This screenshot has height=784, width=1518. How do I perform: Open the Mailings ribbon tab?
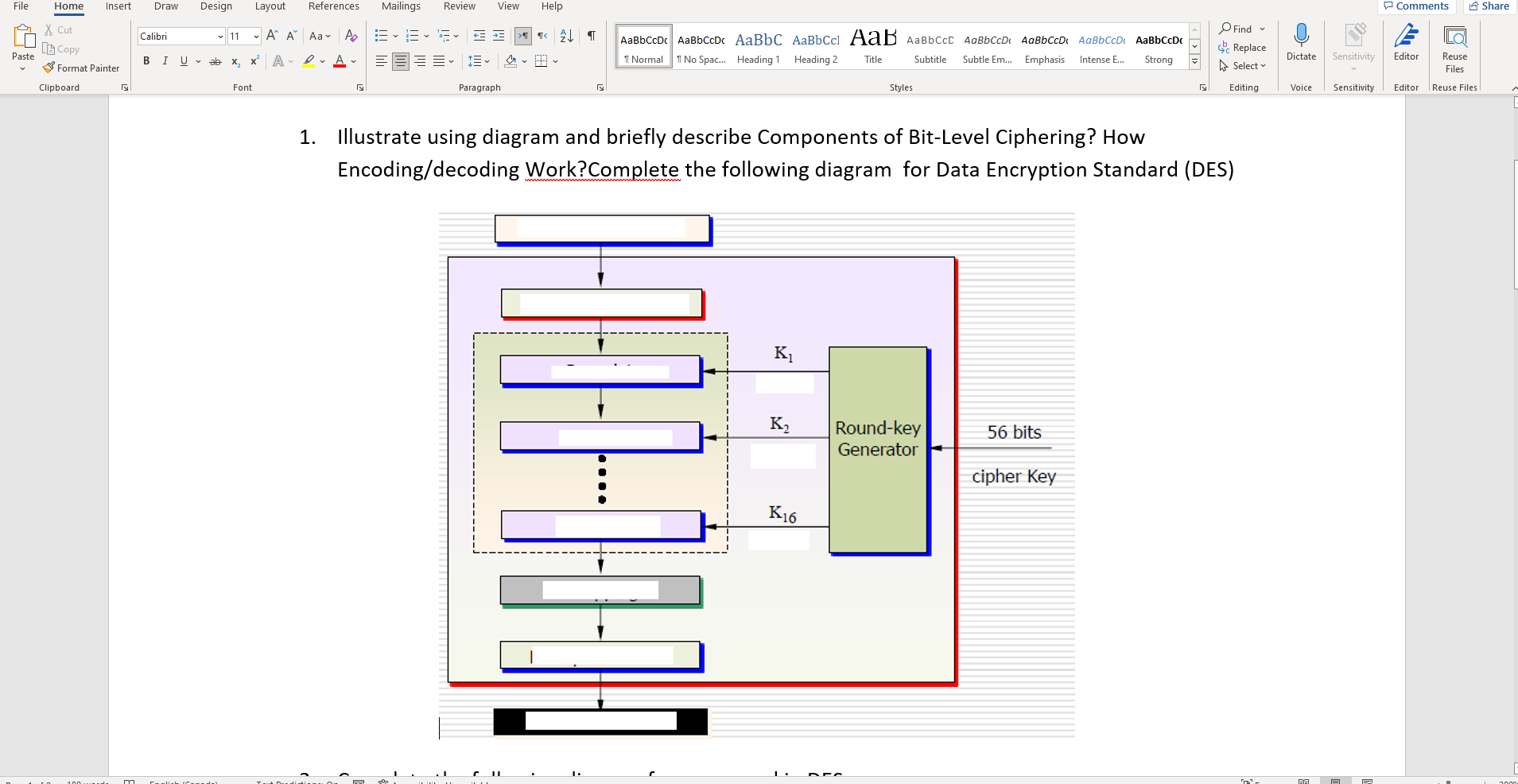pos(401,6)
